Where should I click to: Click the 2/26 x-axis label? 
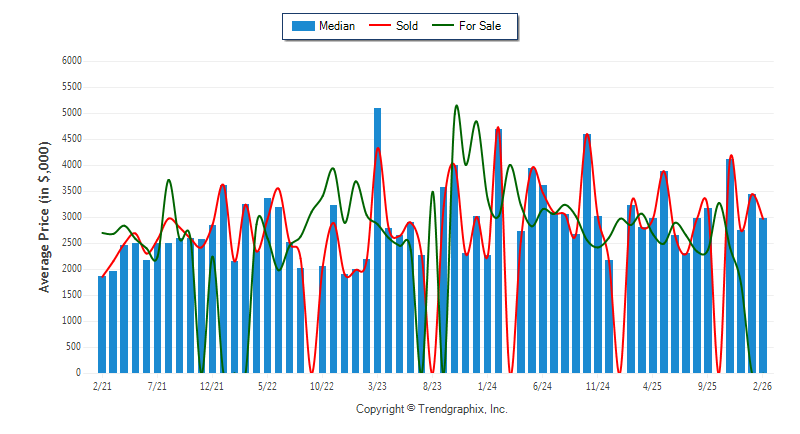[763, 385]
